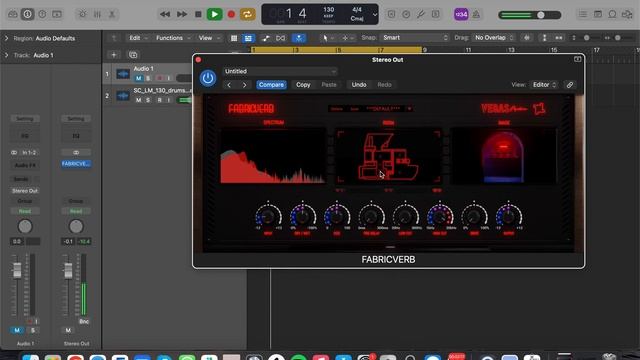Toggle FabricVerb plugin power button
Viewport: 640px width, 360px height.
208,78
